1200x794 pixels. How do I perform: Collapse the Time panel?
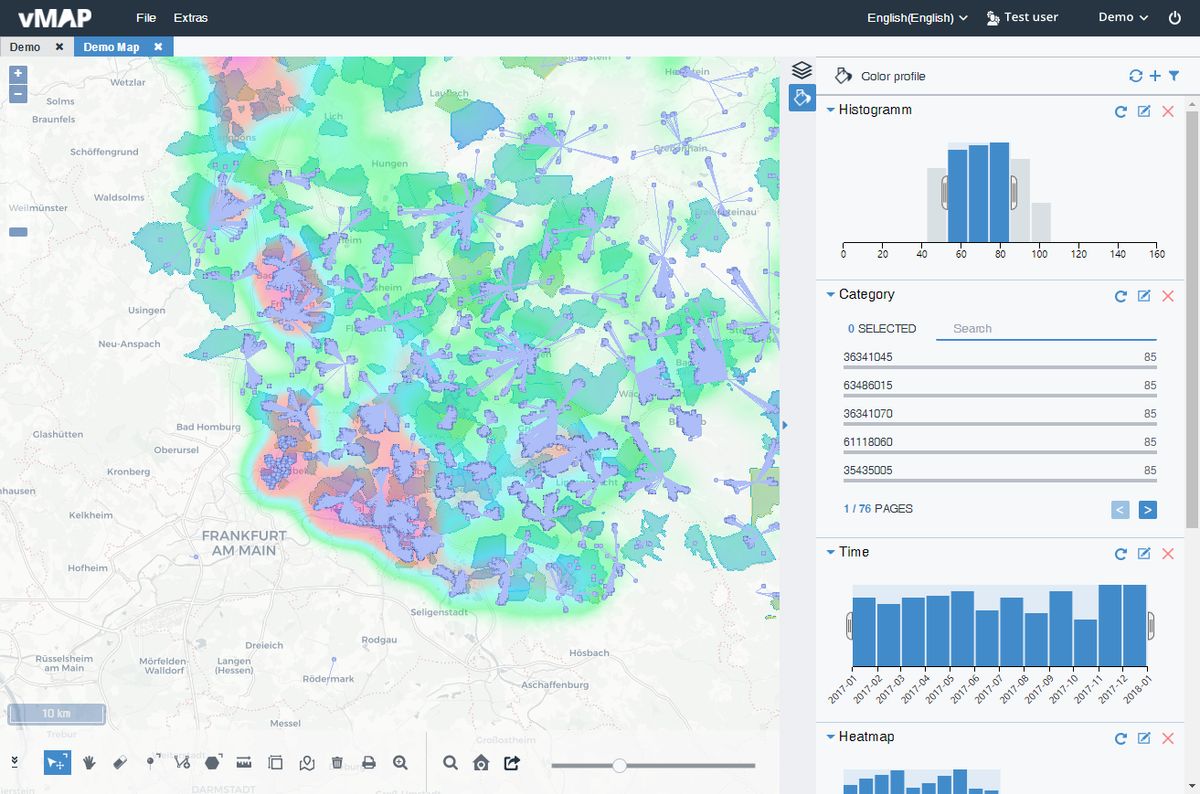830,552
